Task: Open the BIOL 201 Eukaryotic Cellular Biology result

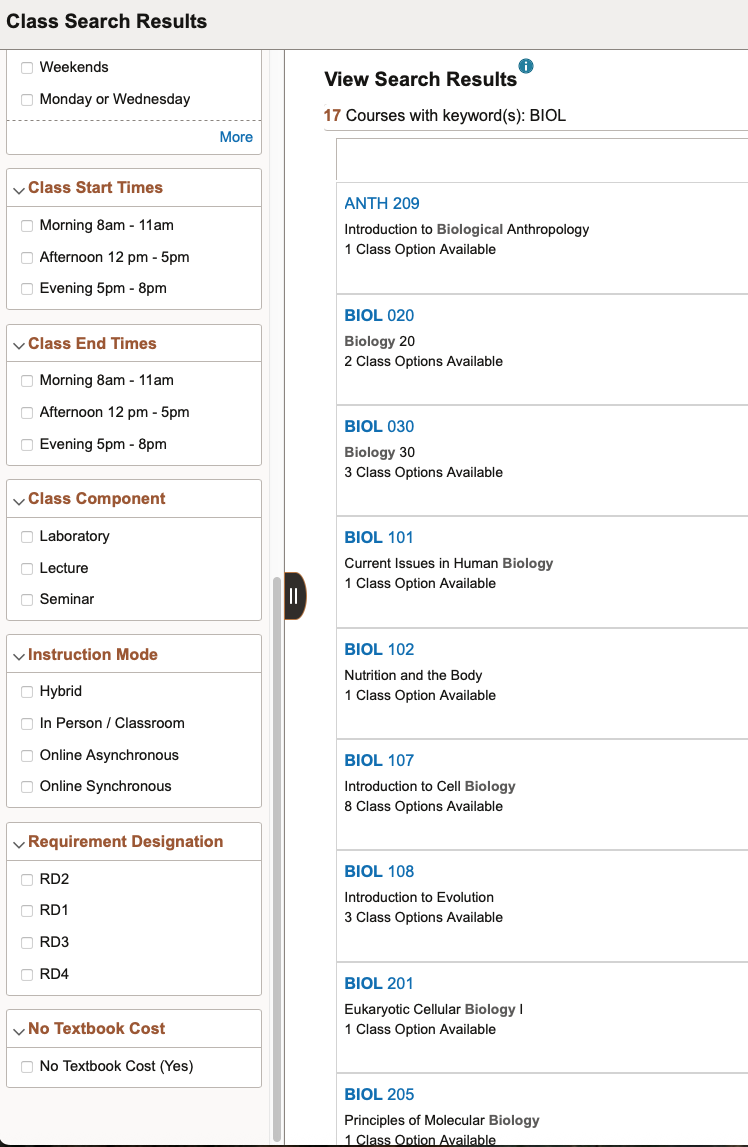Action: (379, 983)
